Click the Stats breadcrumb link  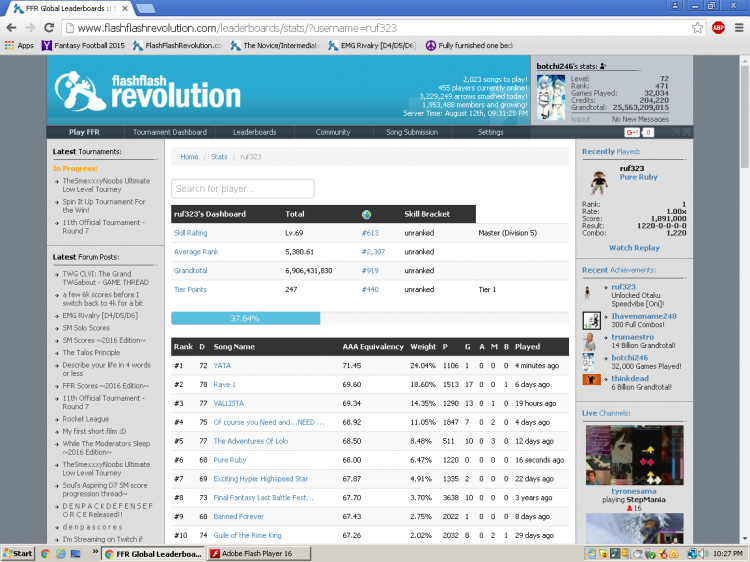click(x=219, y=157)
